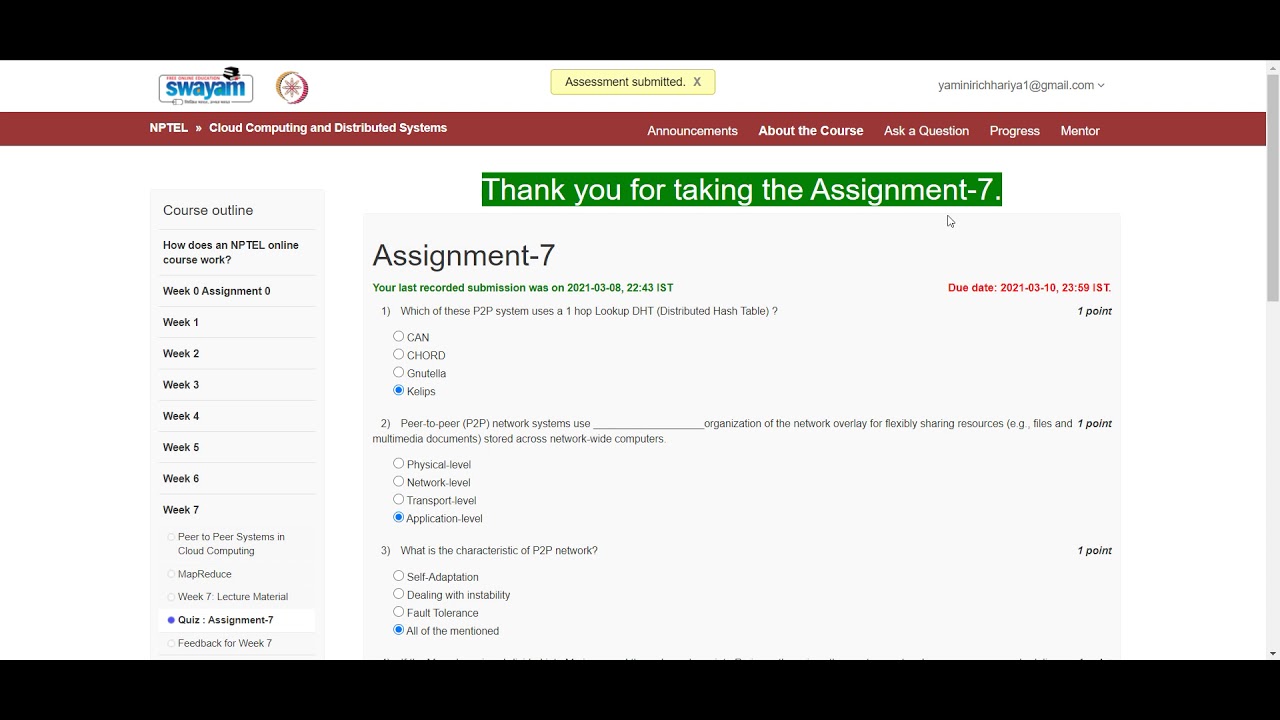Go to NPTEL breadcrumb link
Image resolution: width=1280 pixels, height=720 pixels.
click(169, 128)
